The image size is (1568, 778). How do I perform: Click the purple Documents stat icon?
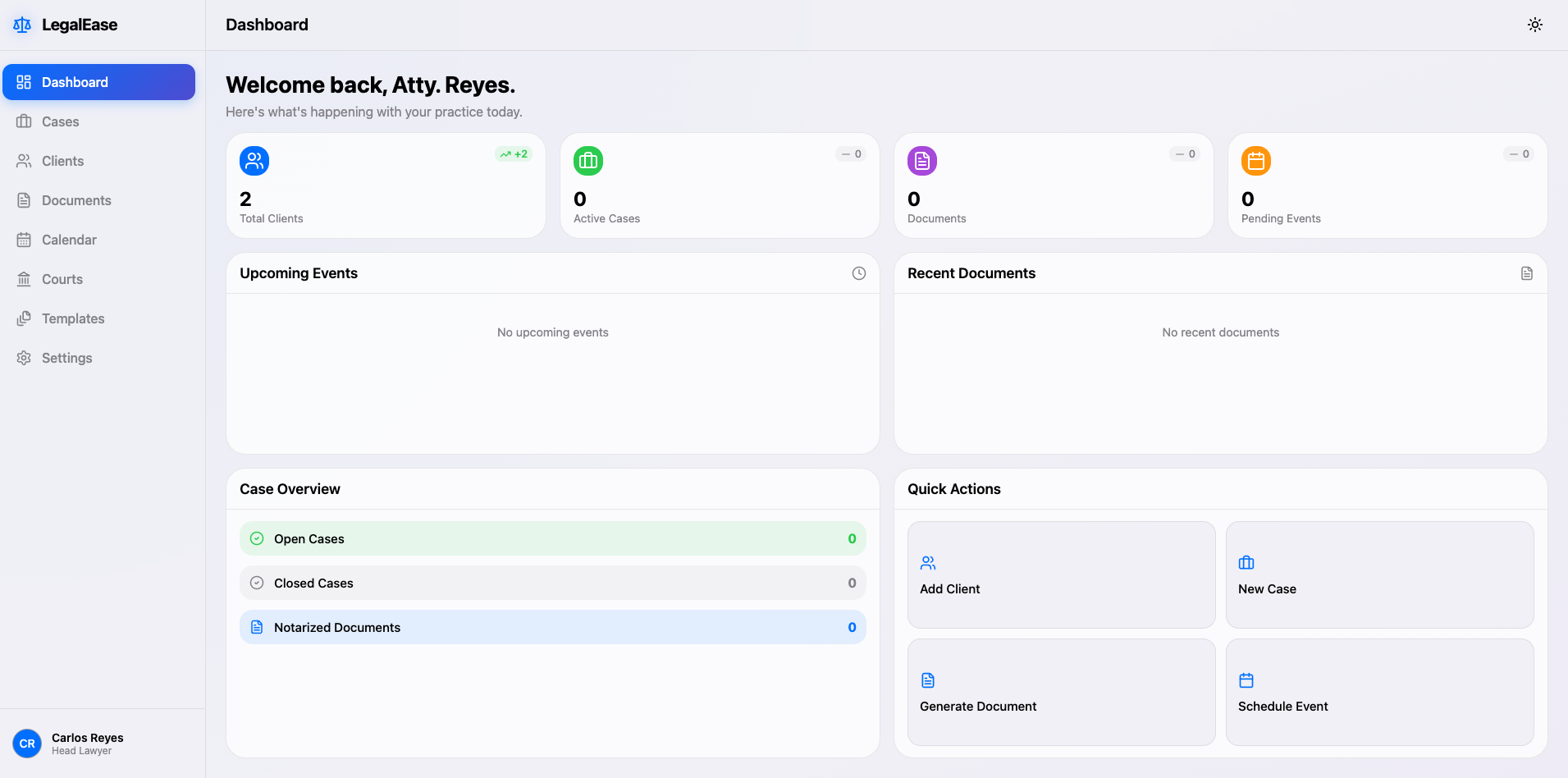pos(922,161)
